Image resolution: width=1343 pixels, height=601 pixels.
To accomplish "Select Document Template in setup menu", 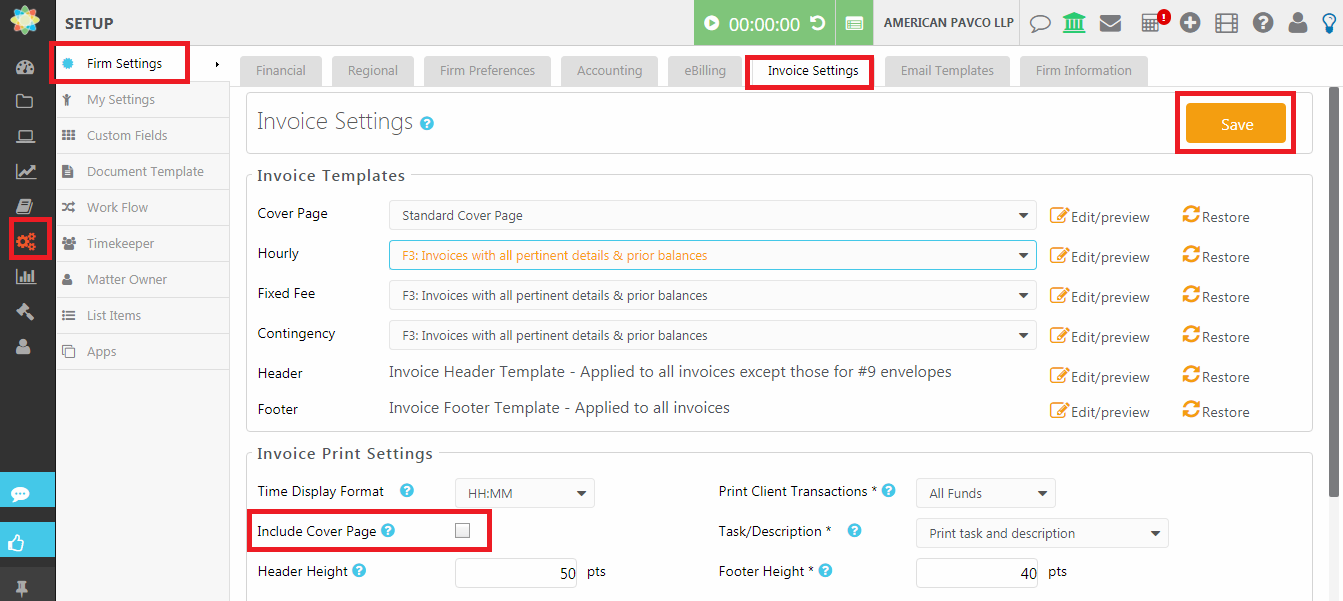I will (145, 172).
